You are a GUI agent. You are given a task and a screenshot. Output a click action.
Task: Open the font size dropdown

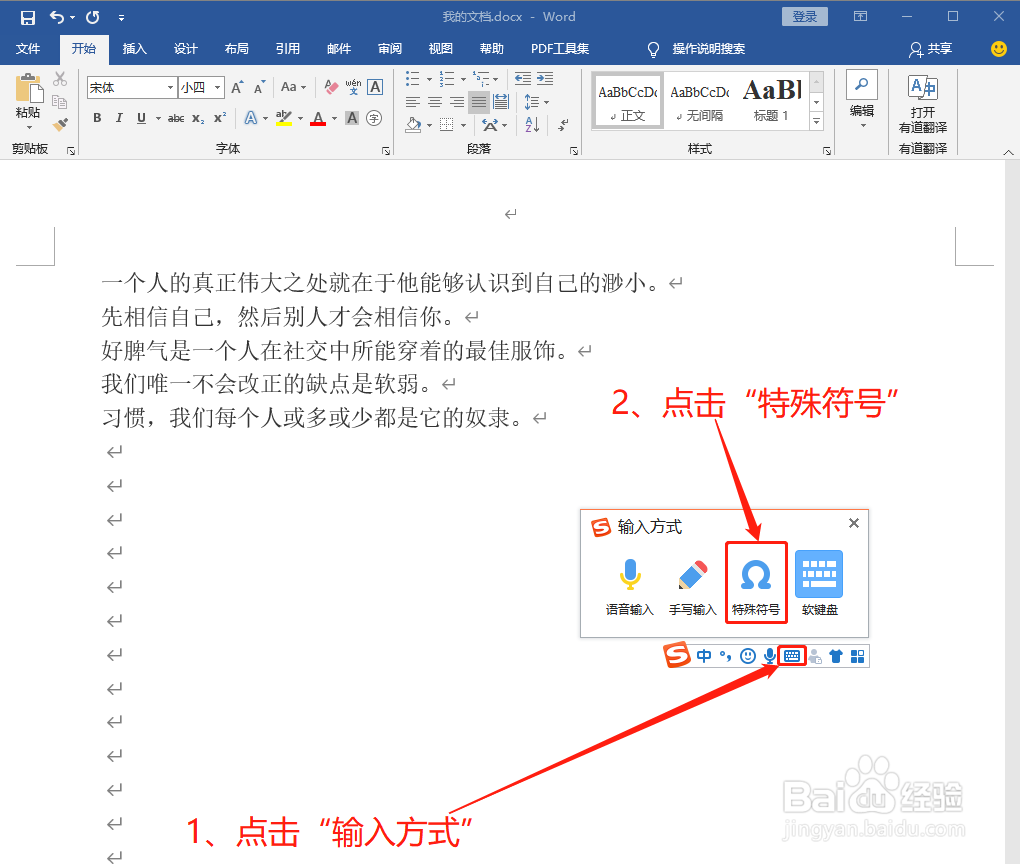[x=216, y=88]
